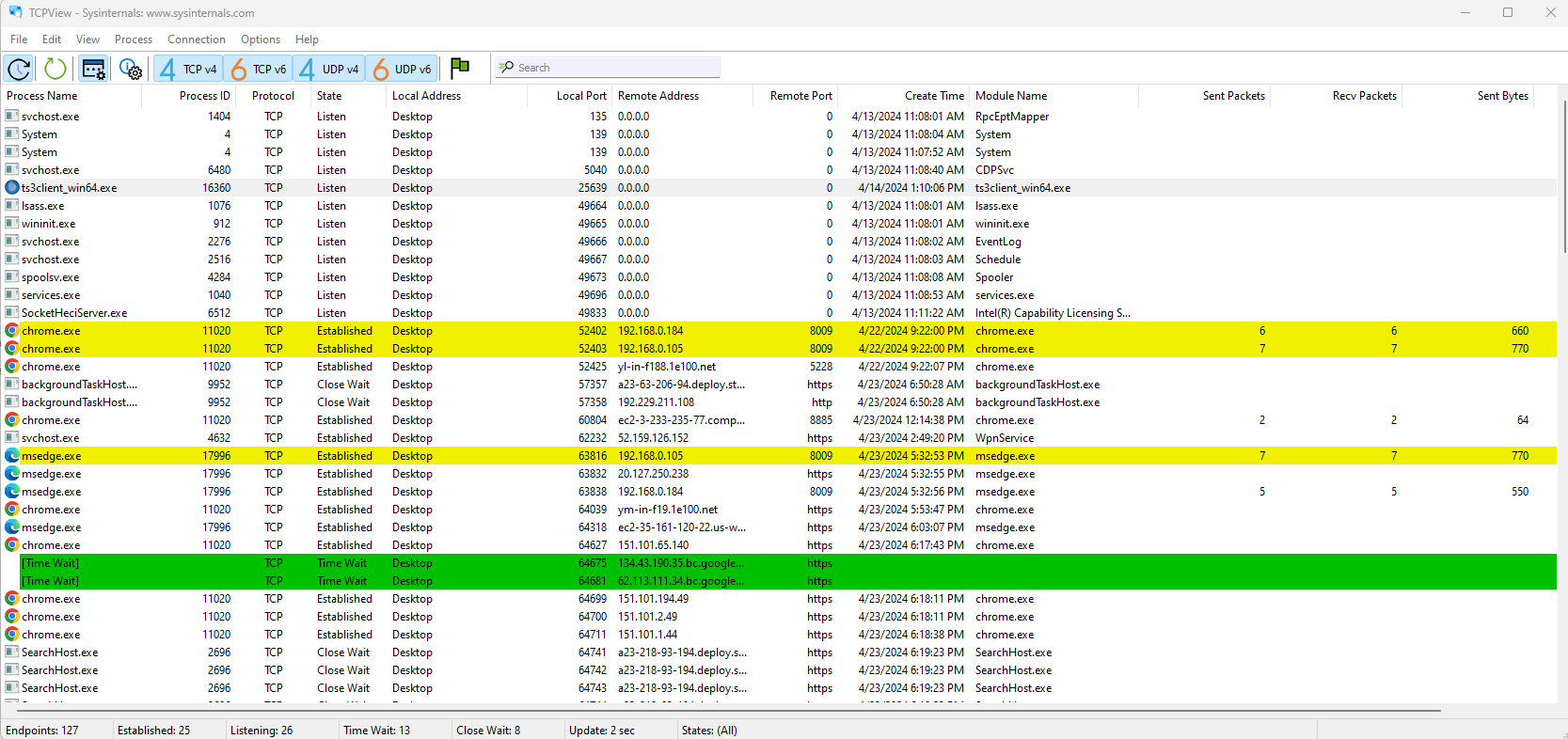Click the green Refresh now icon

click(55, 69)
